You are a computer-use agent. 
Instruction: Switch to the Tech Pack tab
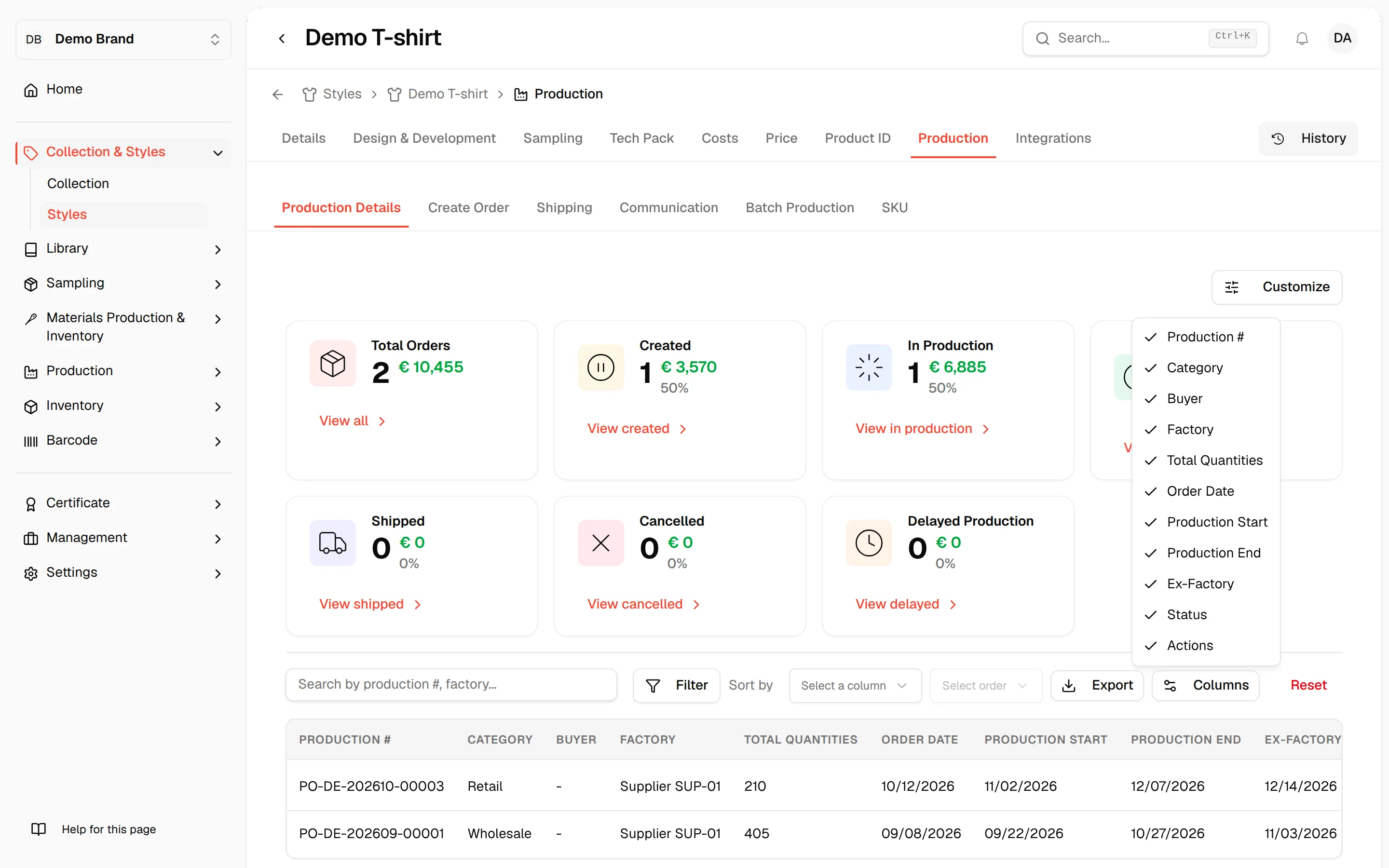click(x=642, y=138)
